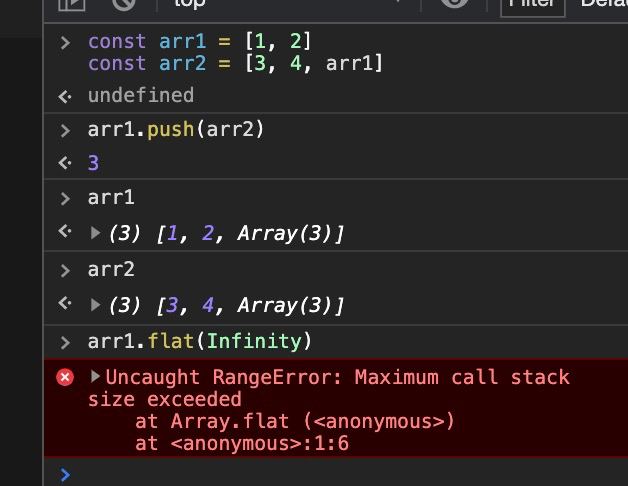Focus the Filter input field

(x=533, y=6)
